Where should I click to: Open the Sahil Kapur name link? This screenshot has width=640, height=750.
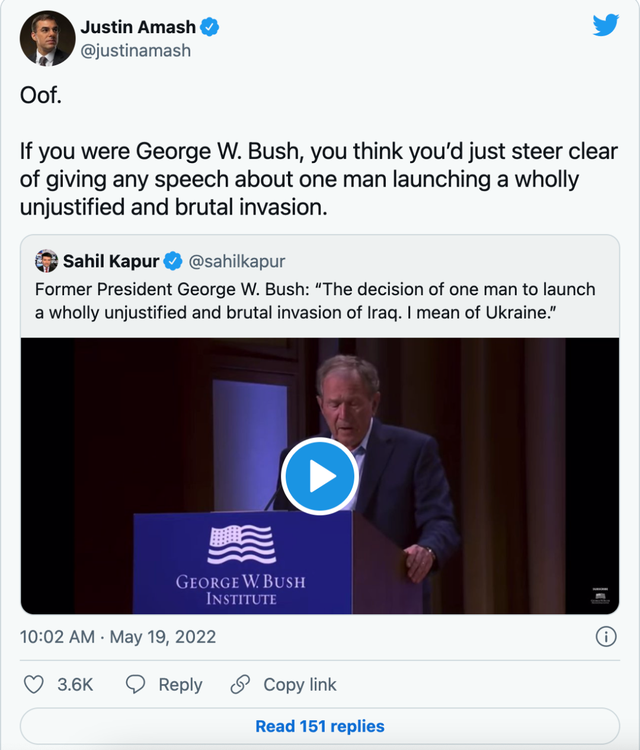point(110,261)
